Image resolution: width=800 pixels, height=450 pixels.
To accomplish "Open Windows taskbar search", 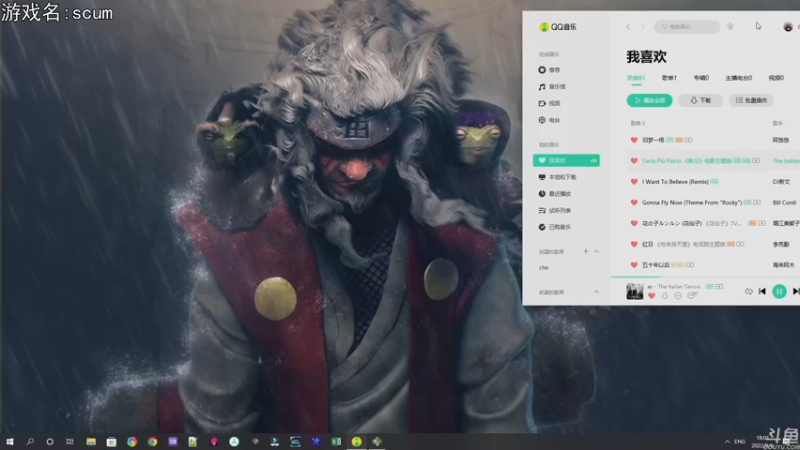I will tap(30, 441).
